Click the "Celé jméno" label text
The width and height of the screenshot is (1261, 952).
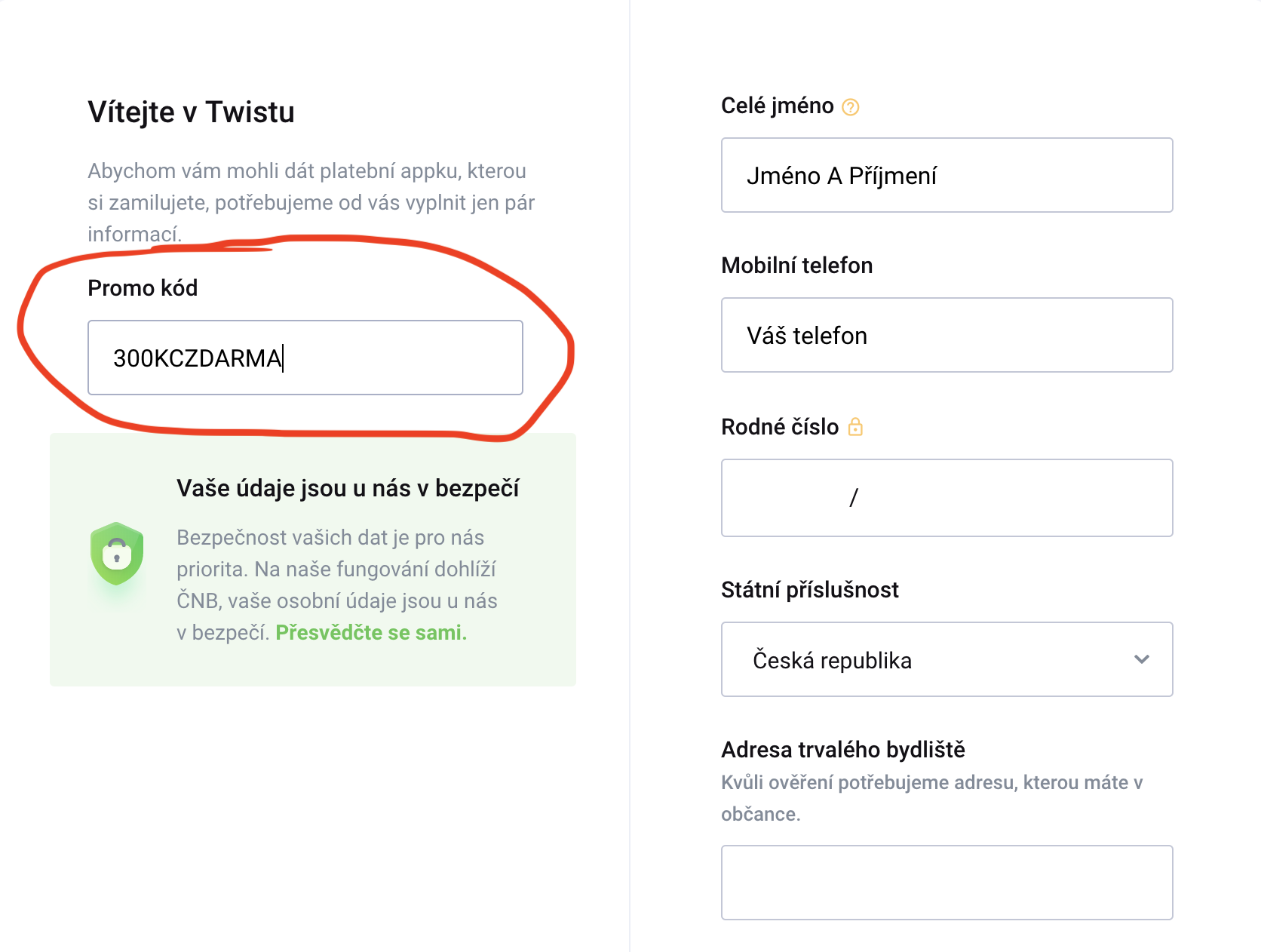pos(777,106)
